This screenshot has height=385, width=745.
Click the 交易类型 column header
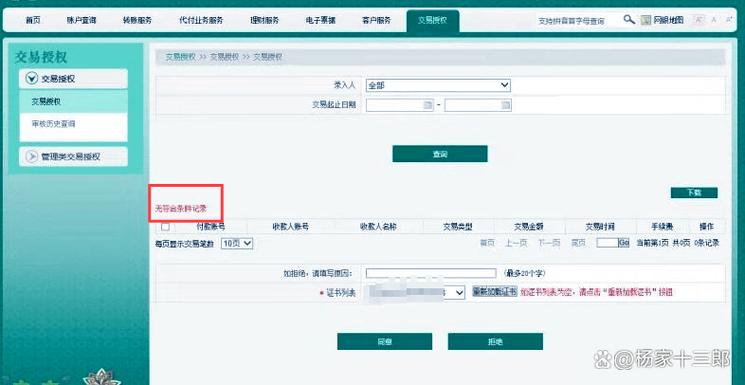tap(458, 227)
